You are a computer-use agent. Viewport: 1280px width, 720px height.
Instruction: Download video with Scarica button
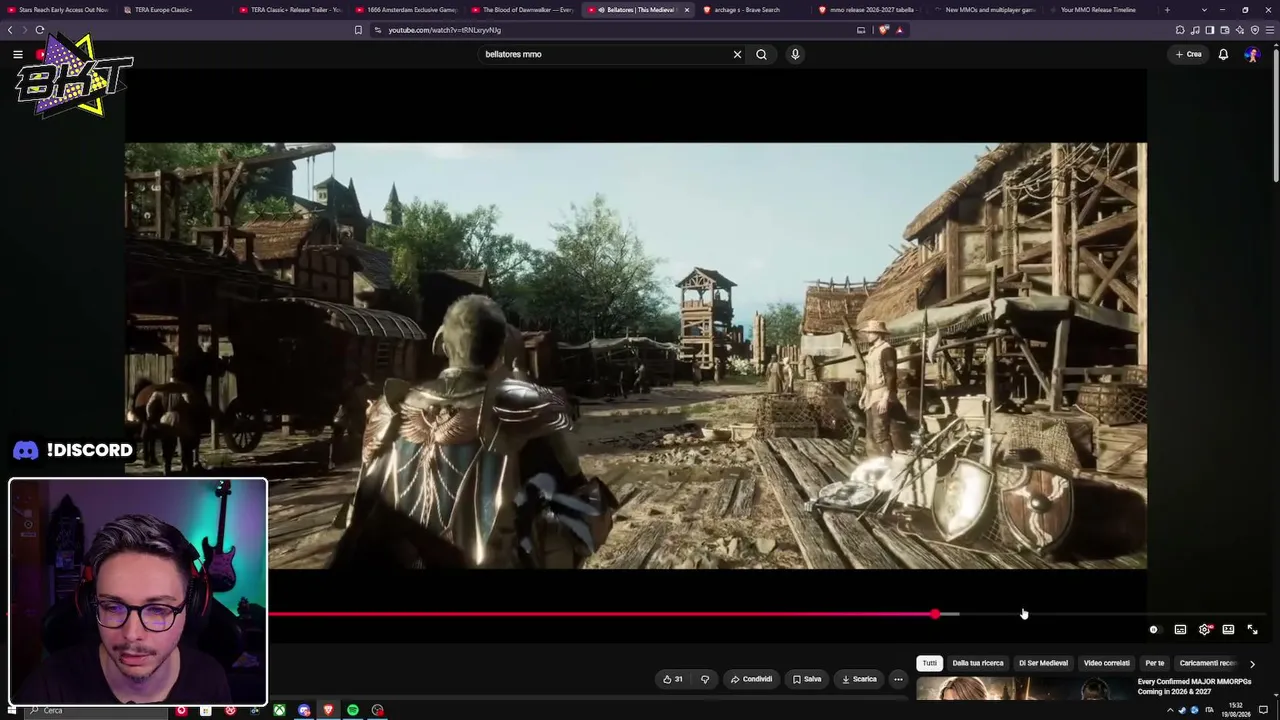click(859, 679)
